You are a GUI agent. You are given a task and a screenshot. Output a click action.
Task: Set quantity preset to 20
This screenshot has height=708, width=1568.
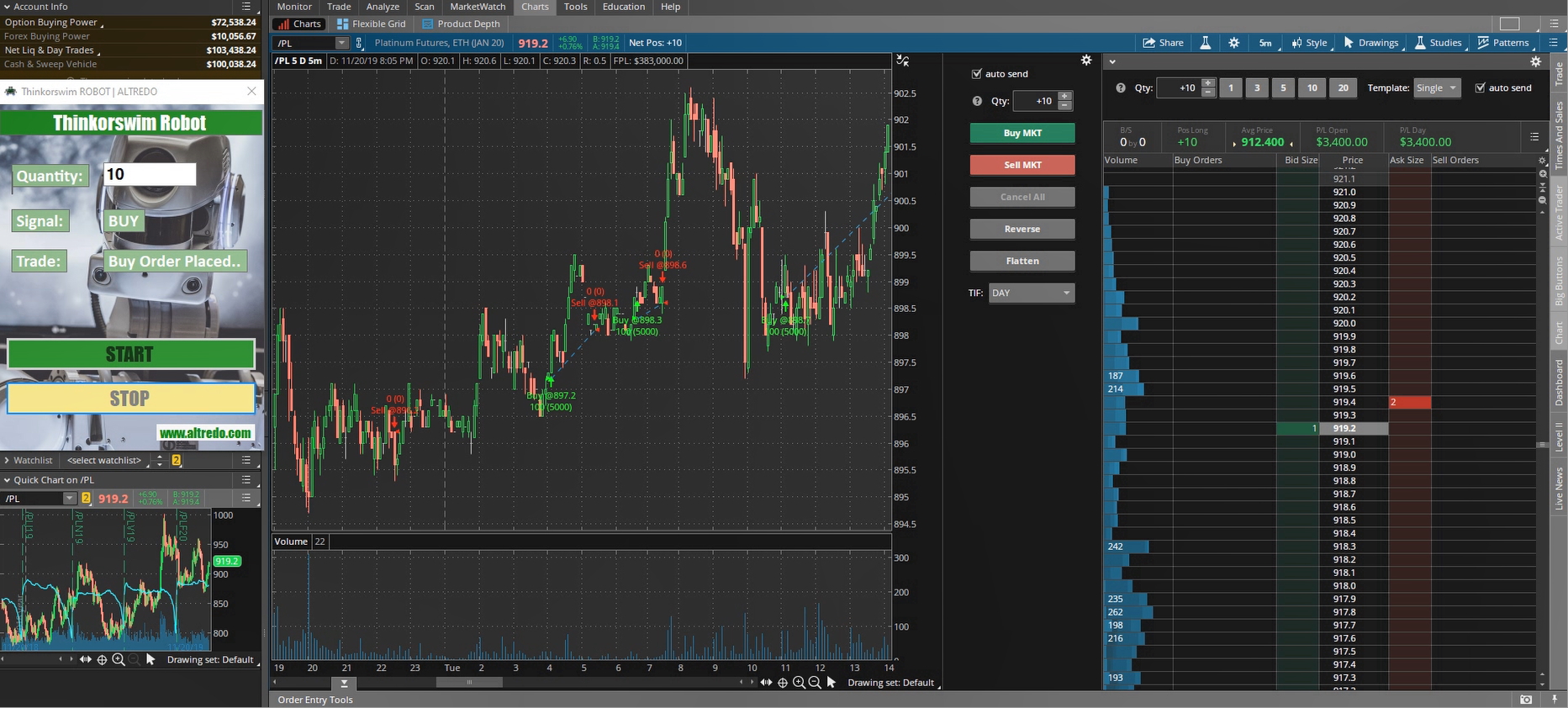click(1343, 87)
